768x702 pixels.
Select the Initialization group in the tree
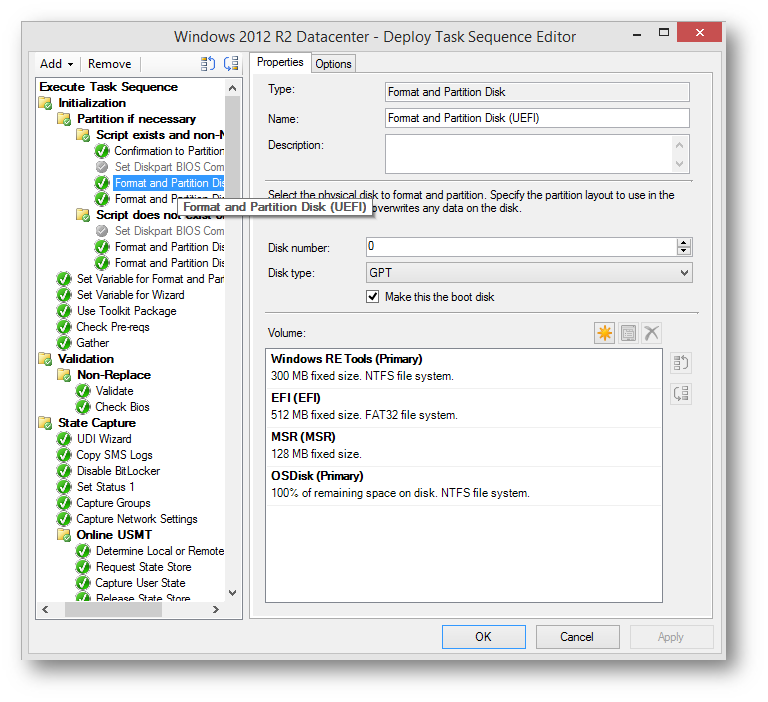pos(92,103)
